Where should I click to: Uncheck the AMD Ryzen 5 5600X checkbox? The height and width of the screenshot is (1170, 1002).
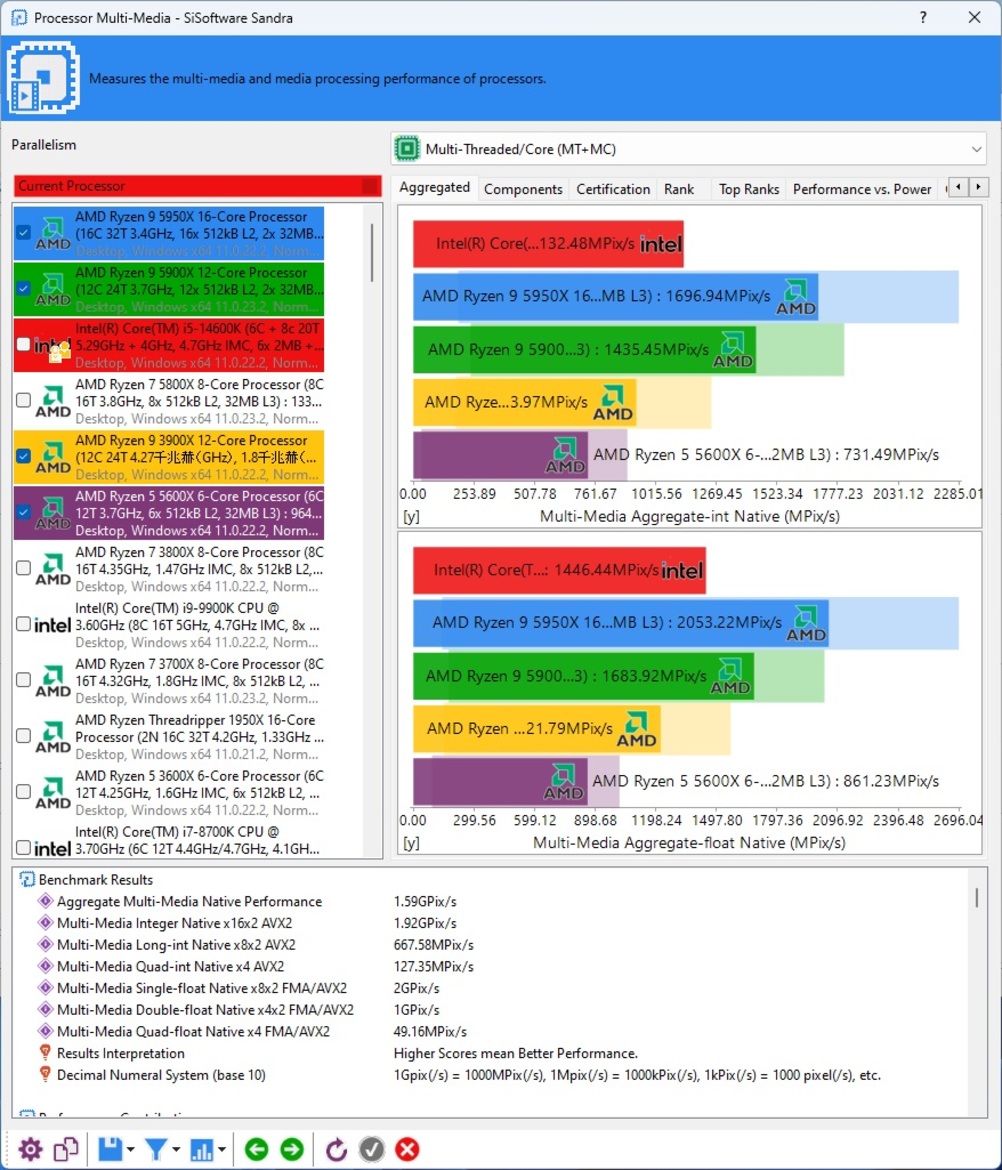point(24,512)
